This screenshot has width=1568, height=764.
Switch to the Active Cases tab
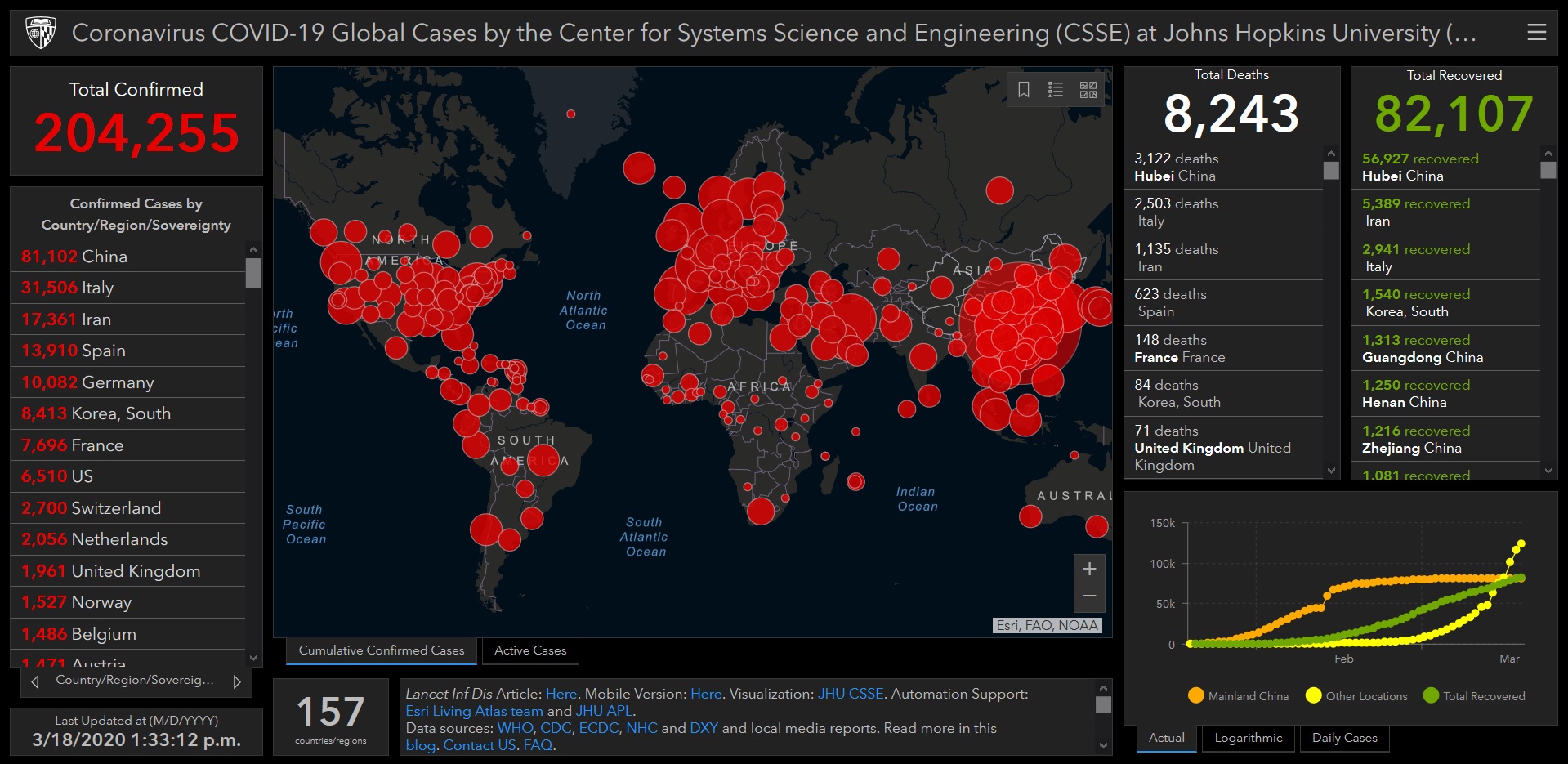coord(530,650)
